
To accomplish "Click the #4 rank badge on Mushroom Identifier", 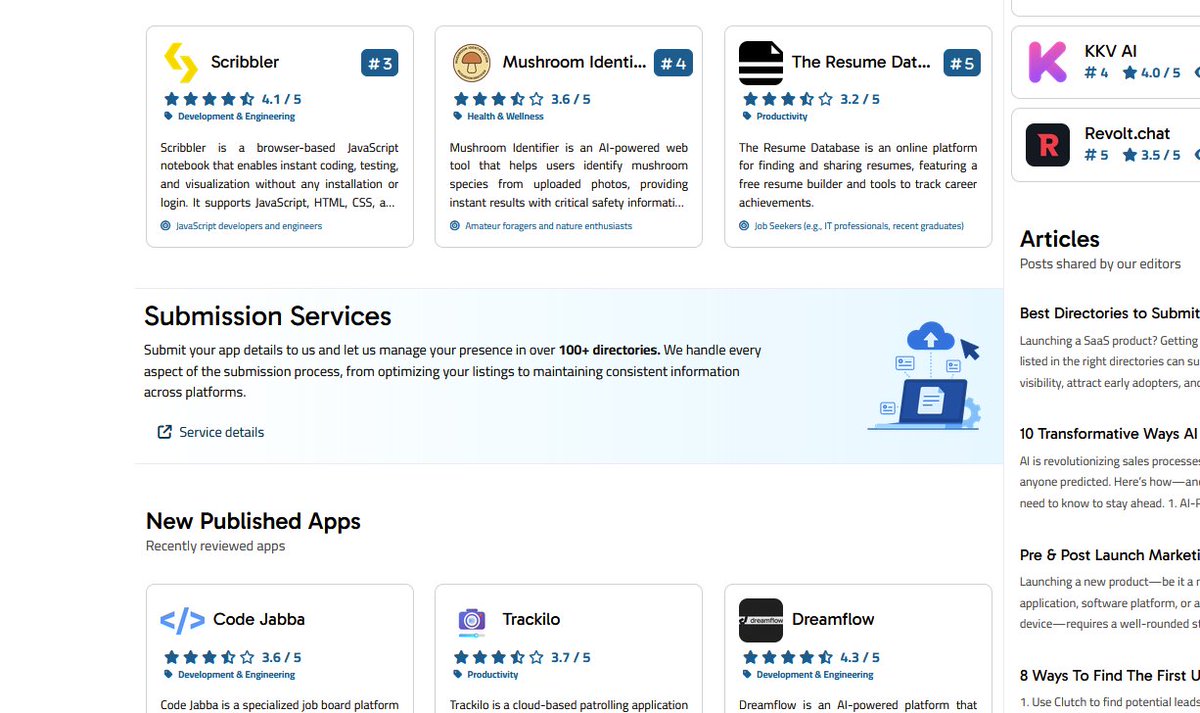I will (x=673, y=63).
